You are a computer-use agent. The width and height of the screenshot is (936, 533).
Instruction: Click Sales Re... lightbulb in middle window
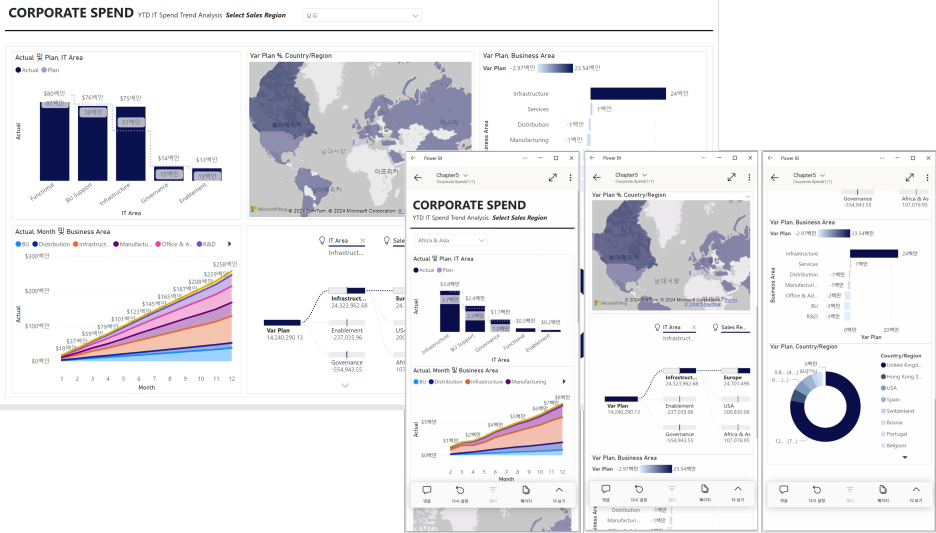(x=715, y=327)
